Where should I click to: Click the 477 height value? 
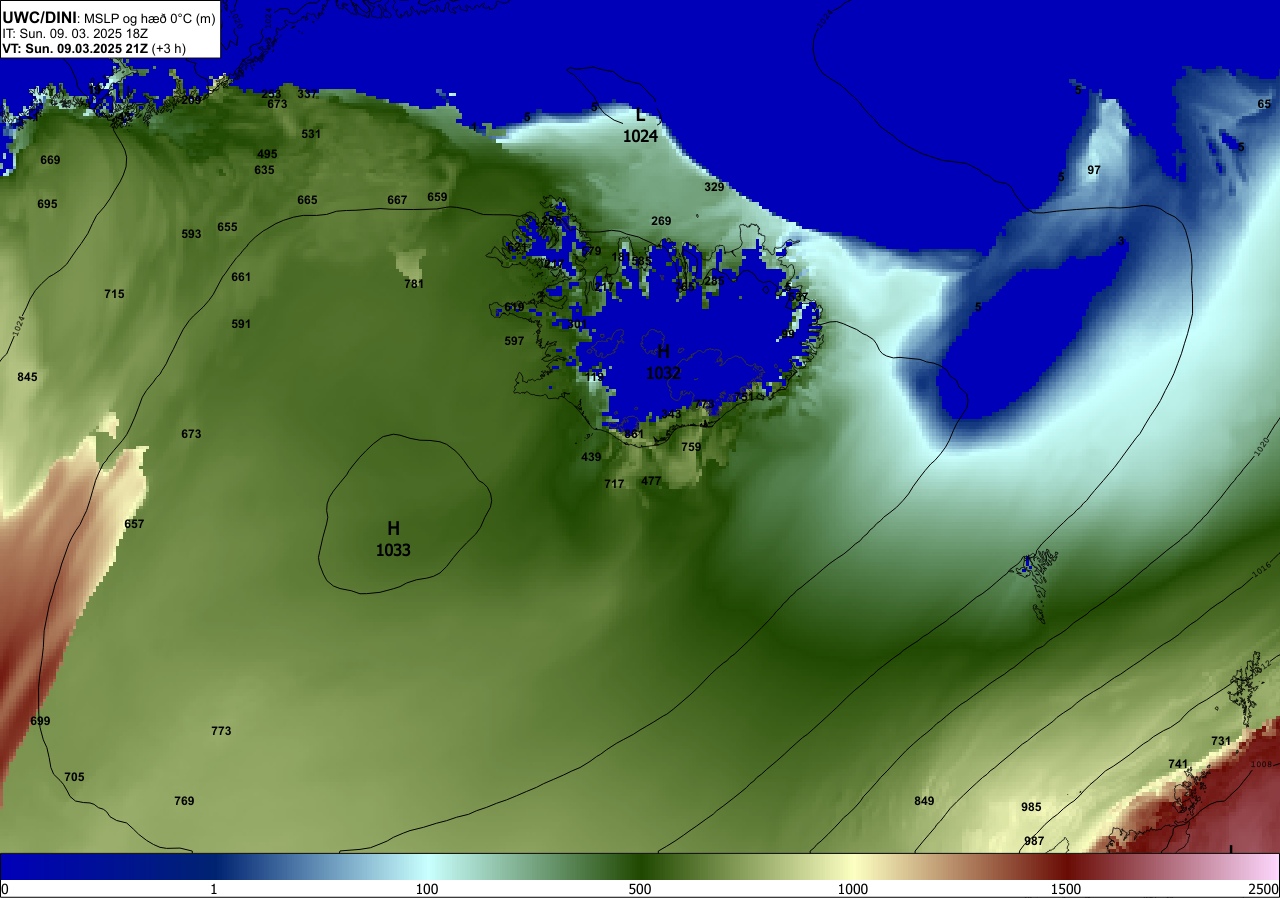[651, 481]
